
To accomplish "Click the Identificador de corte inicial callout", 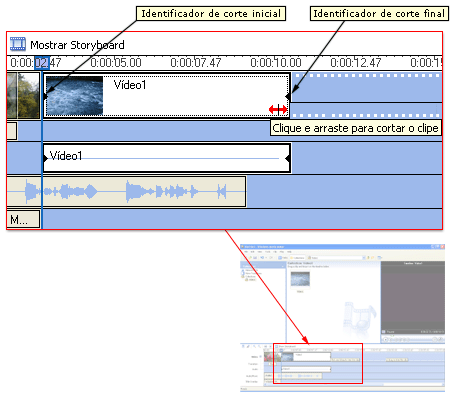I will tap(211, 14).
